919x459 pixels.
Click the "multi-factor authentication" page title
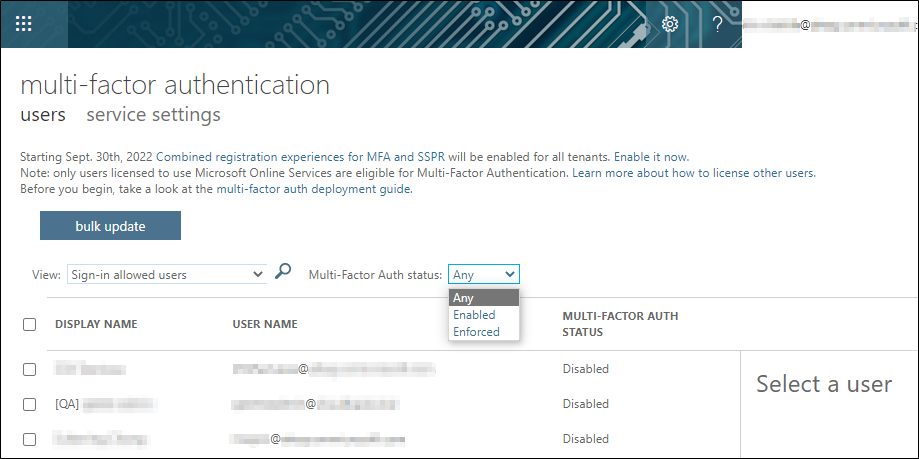175,85
